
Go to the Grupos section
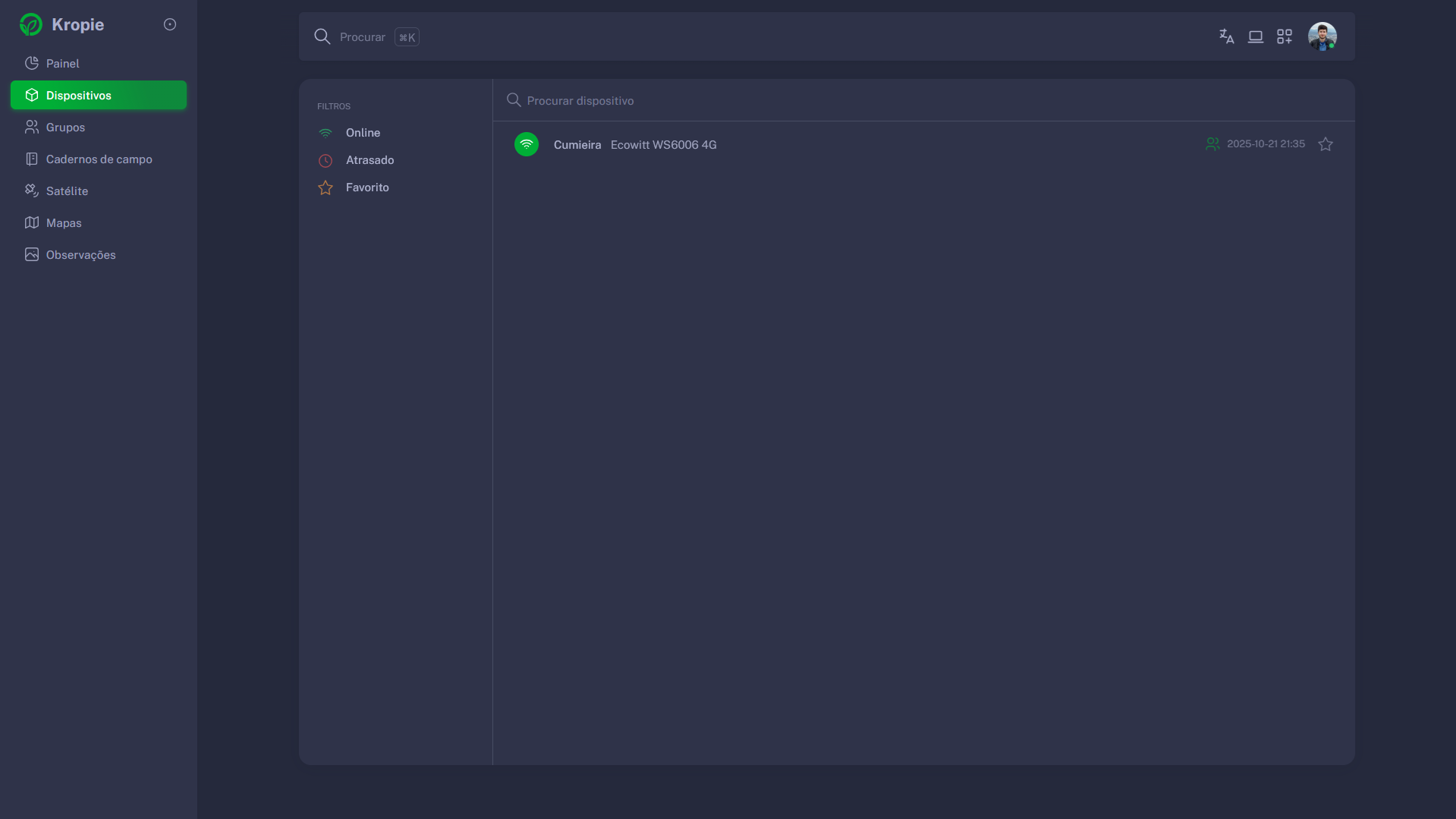point(65,128)
